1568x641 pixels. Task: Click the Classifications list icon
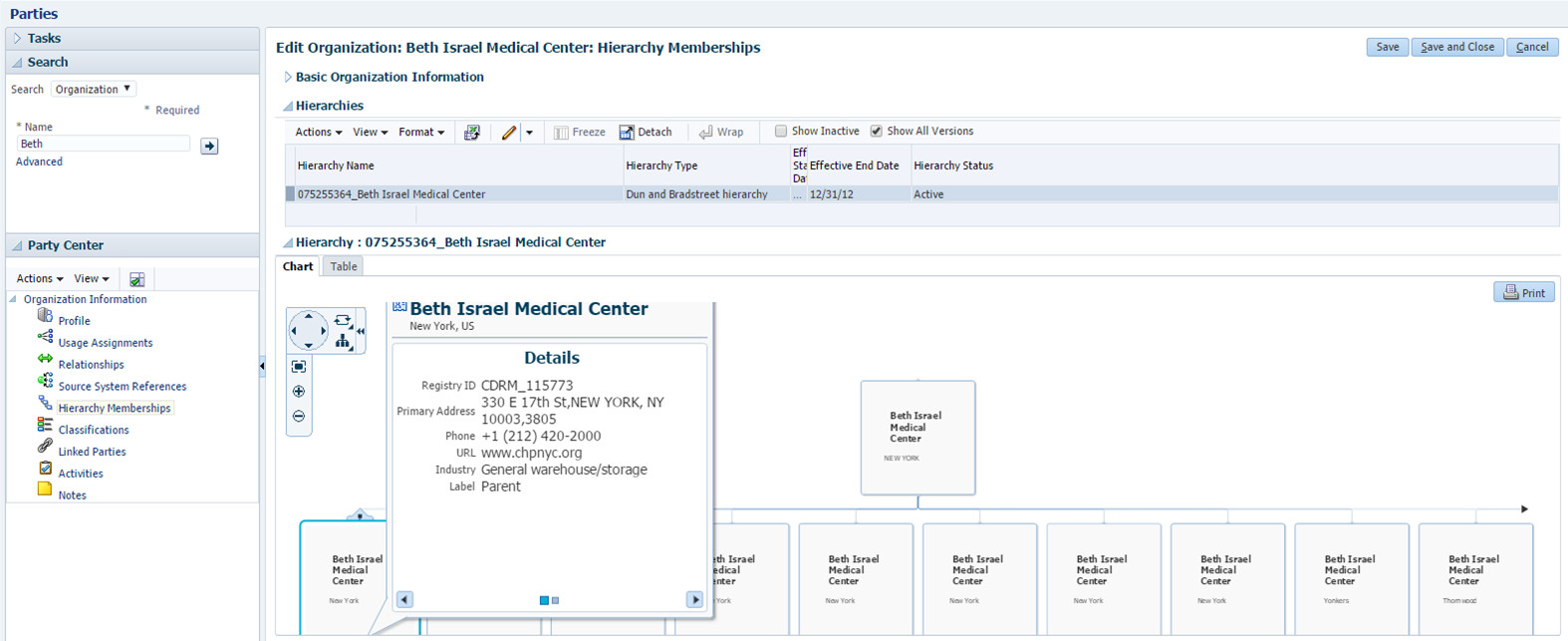(x=45, y=425)
